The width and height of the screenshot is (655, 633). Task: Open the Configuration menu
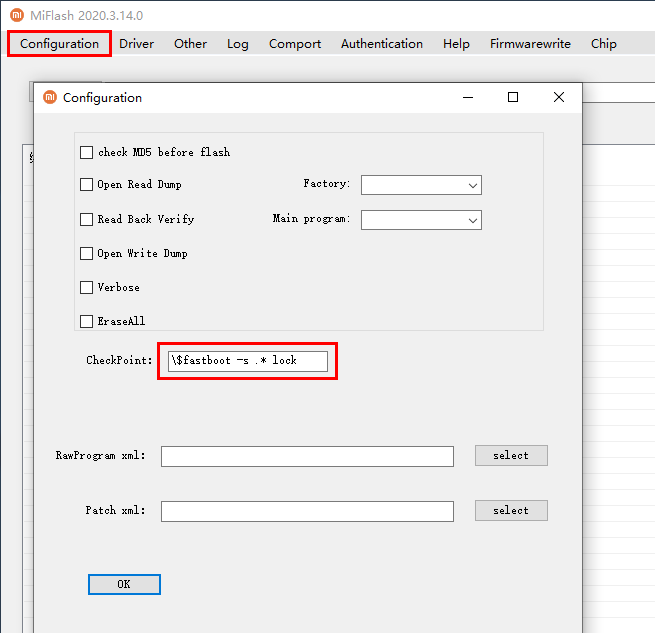pyautogui.click(x=59, y=43)
